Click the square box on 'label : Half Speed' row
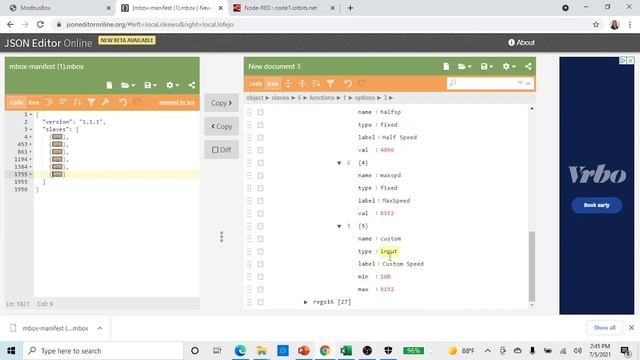 coord(260,138)
